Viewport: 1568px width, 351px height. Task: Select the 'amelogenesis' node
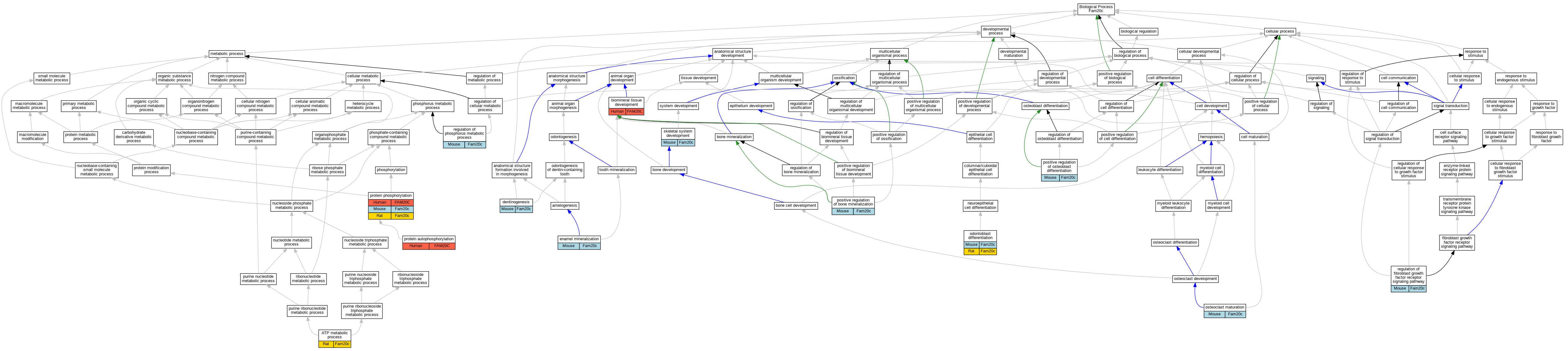pos(564,206)
